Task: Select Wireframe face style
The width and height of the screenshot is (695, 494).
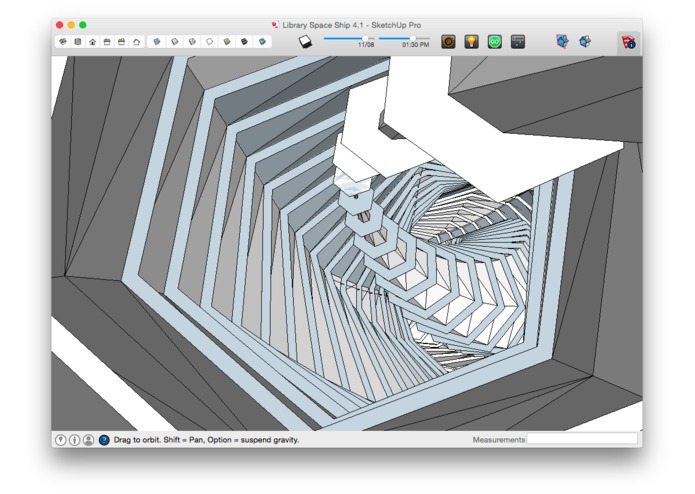Action: coord(192,42)
